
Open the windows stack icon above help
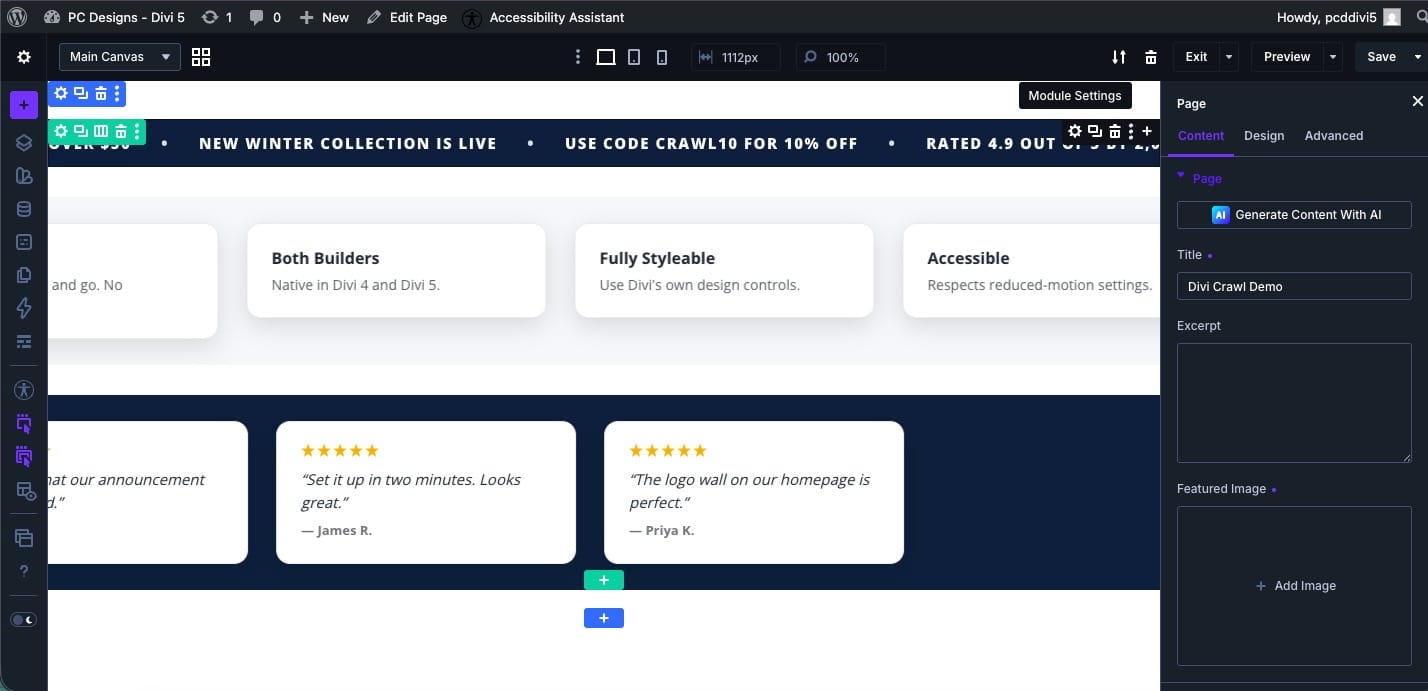click(x=24, y=538)
